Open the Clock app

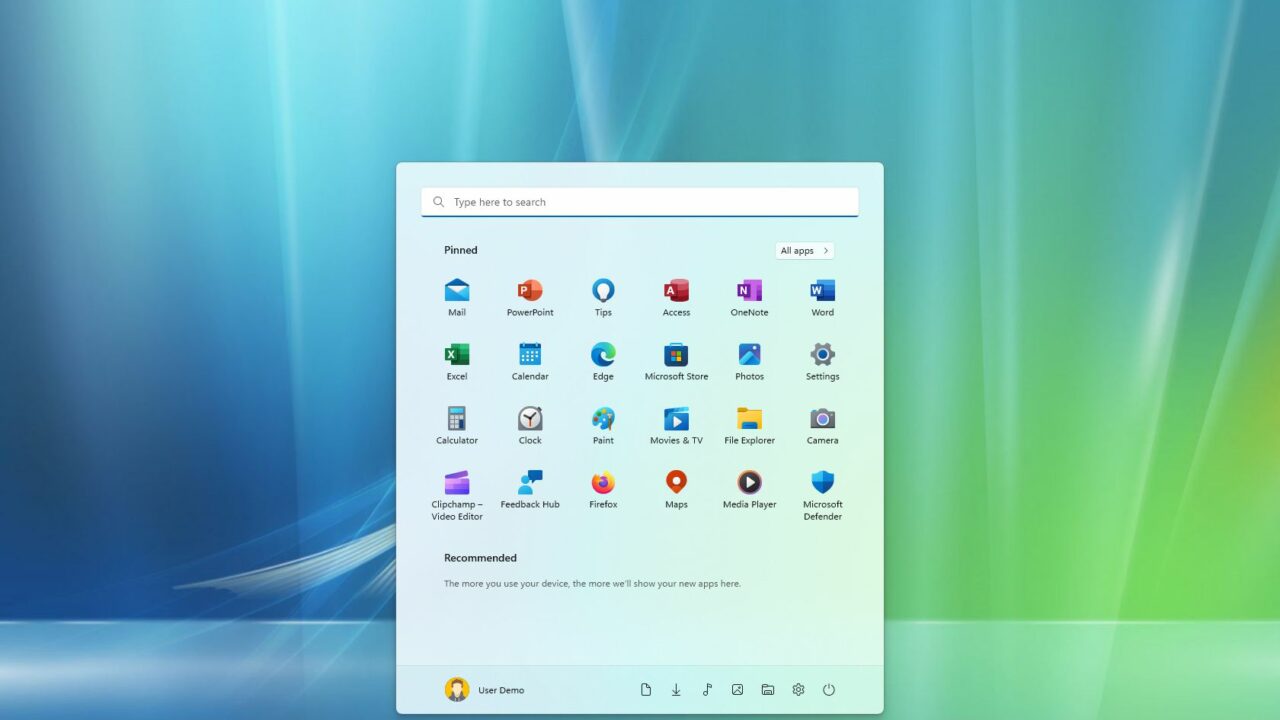click(x=530, y=426)
